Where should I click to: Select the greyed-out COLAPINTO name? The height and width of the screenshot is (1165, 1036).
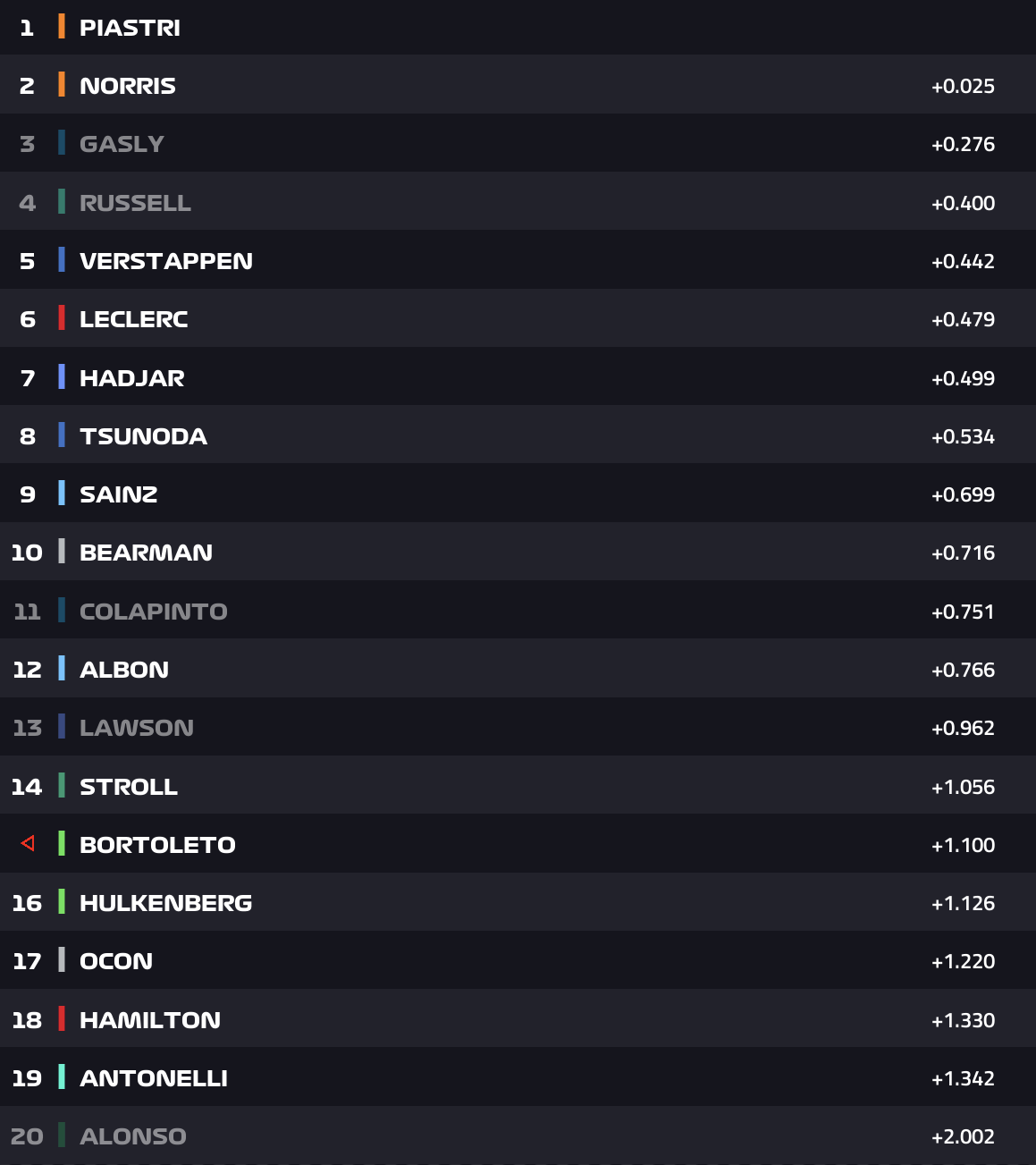(153, 612)
